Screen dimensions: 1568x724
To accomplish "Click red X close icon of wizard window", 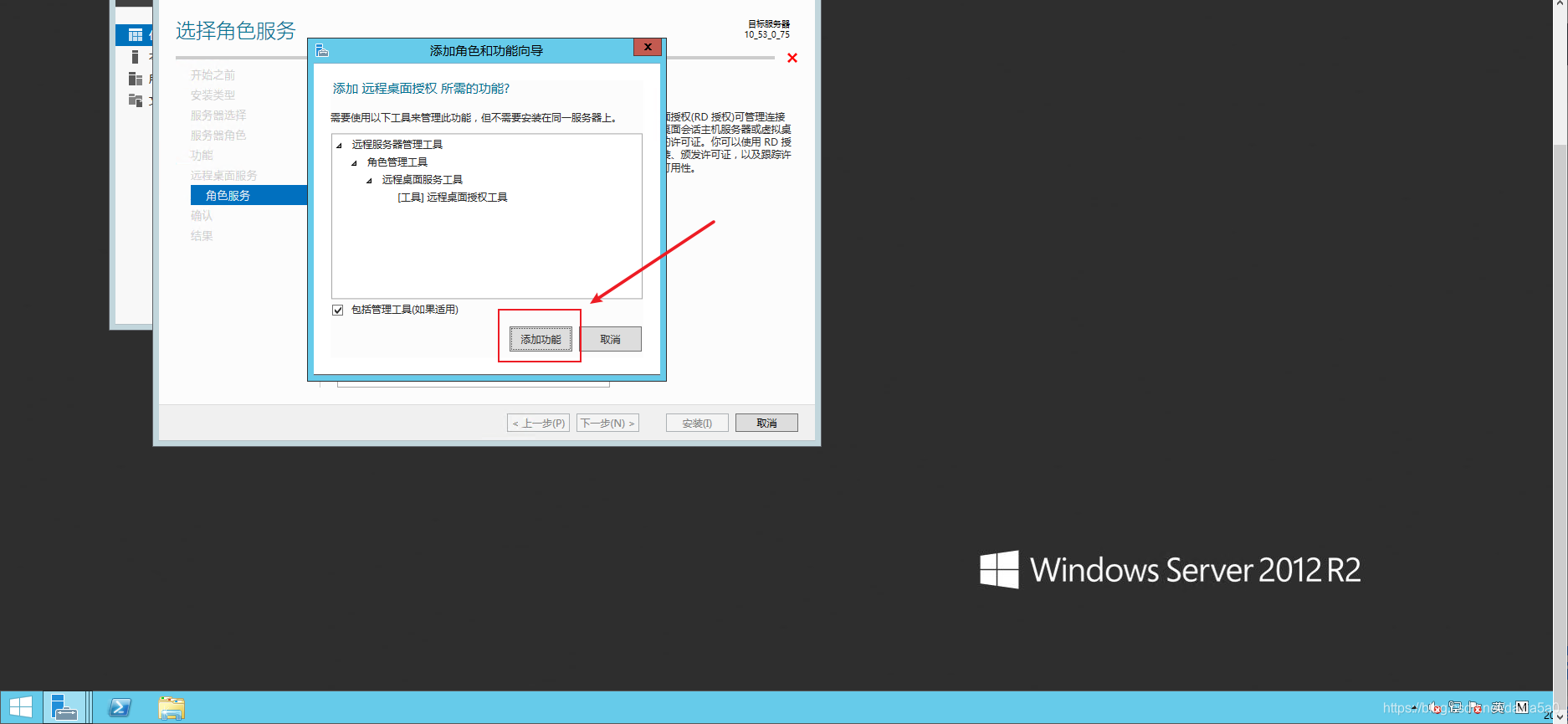I will click(x=792, y=58).
